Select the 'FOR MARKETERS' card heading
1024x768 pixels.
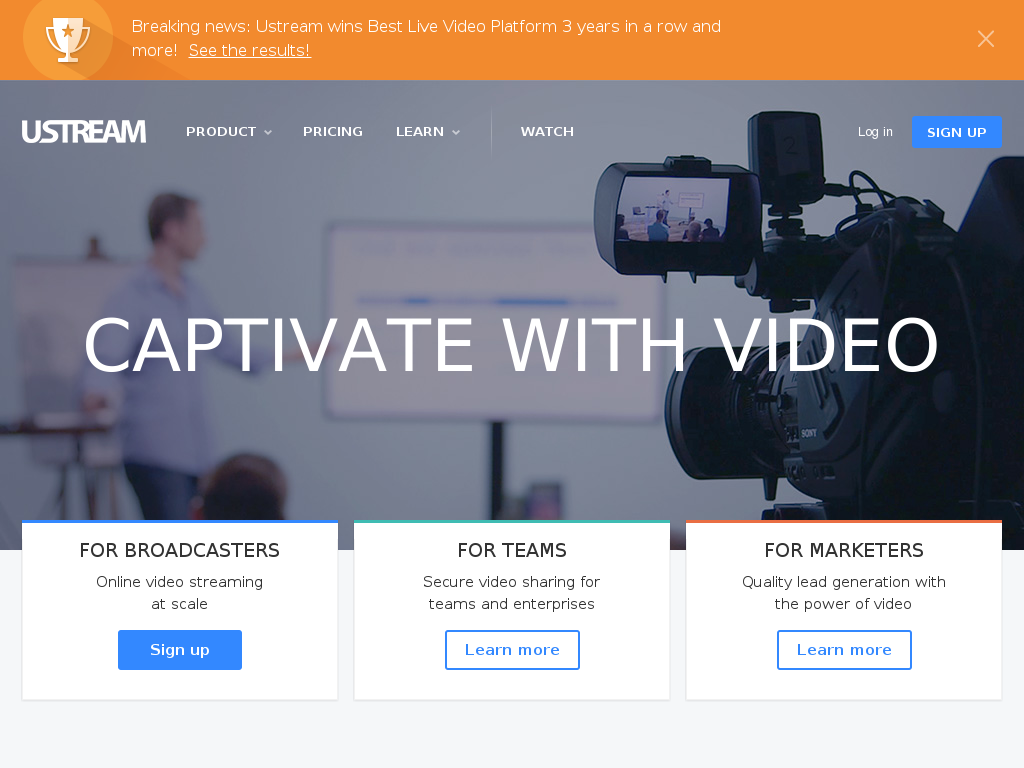tap(844, 551)
